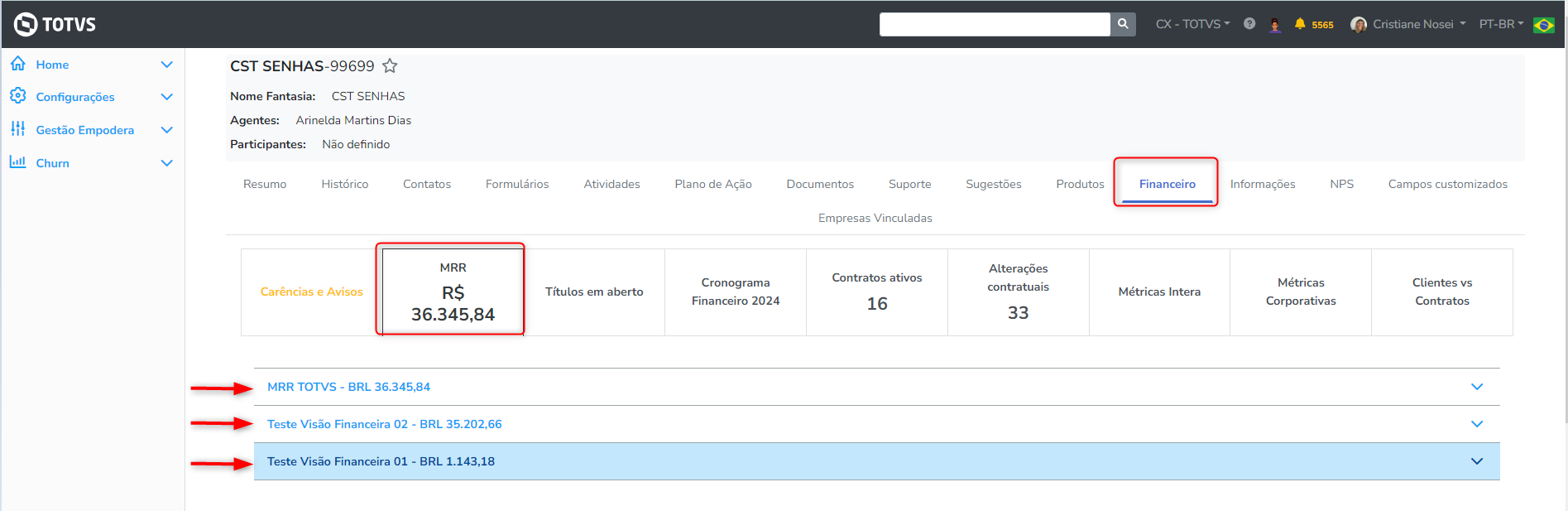1568x511 pixels.
Task: Switch to the Suporte tab
Action: pos(910,184)
